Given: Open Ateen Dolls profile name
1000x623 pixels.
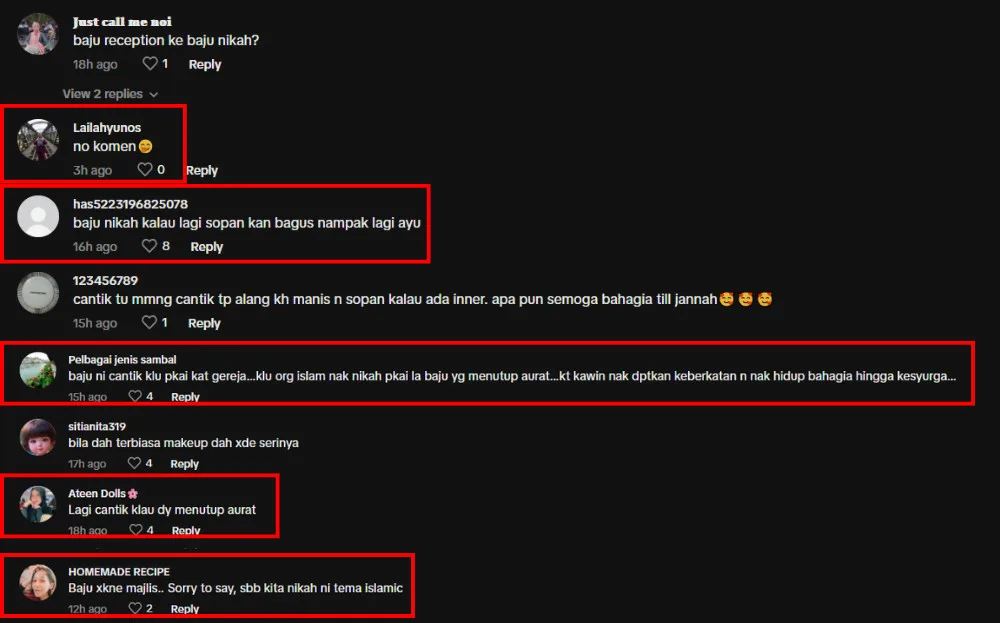Looking at the screenshot, I should (x=97, y=494).
